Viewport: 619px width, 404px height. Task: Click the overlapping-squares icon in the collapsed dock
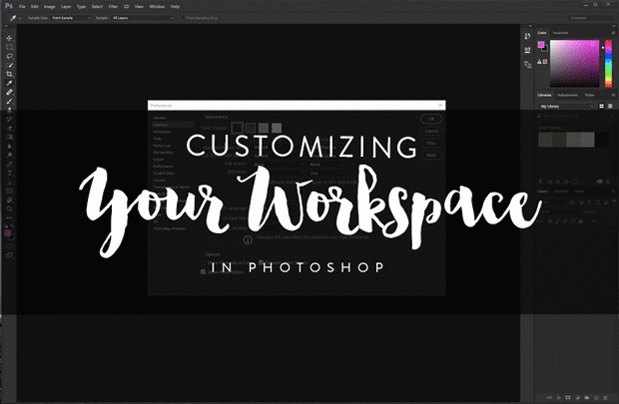527,64
